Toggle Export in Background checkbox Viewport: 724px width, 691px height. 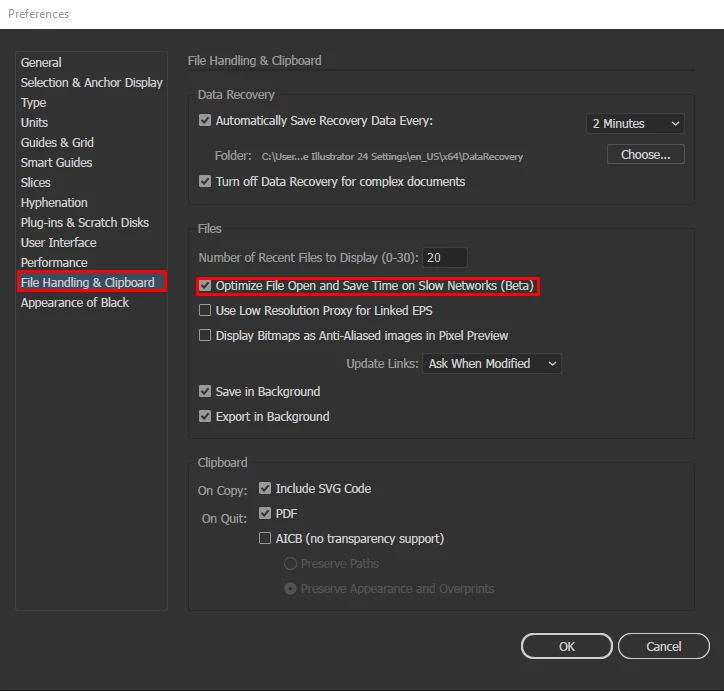(205, 416)
